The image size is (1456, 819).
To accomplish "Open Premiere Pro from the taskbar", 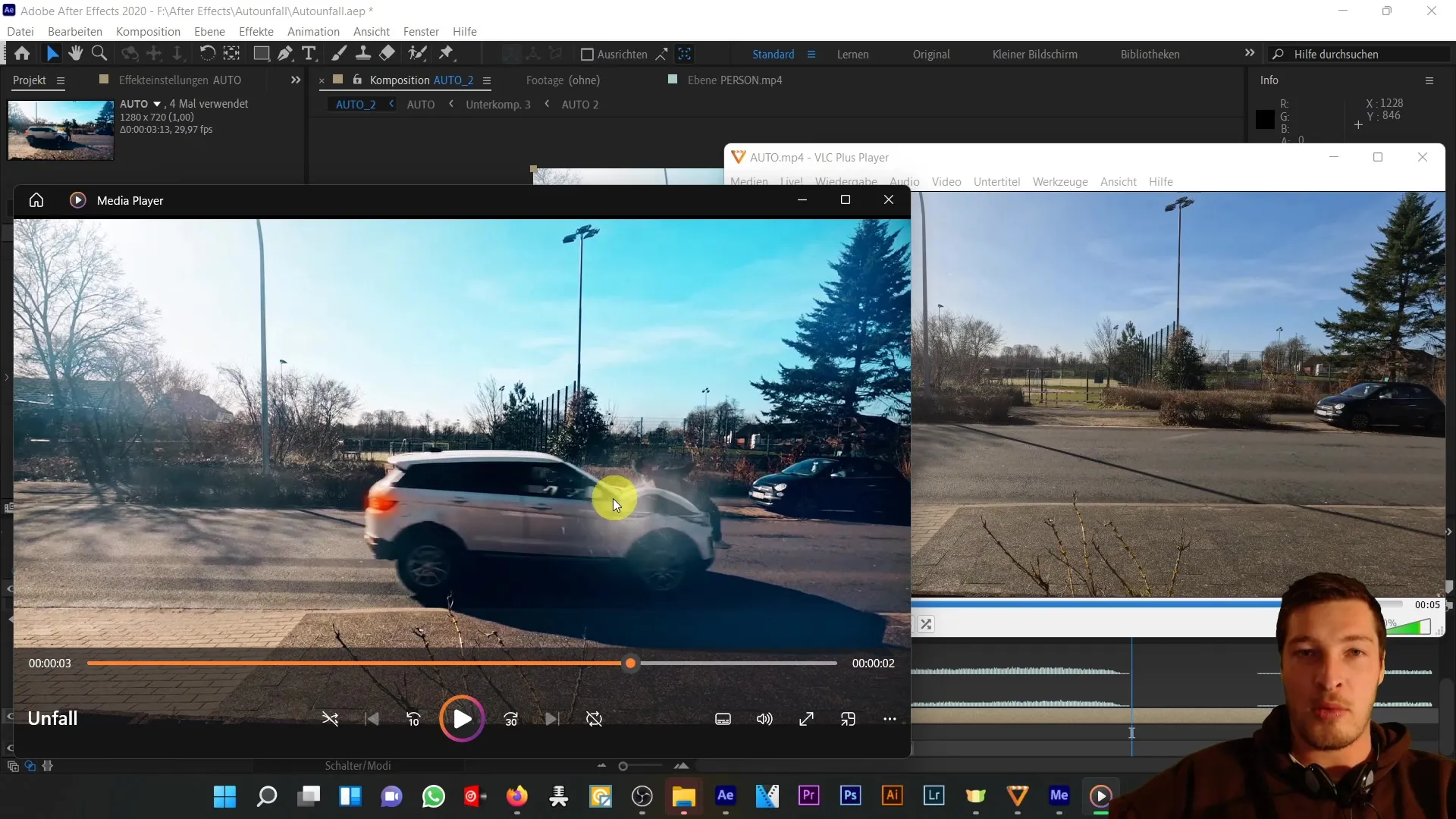I will (x=809, y=795).
